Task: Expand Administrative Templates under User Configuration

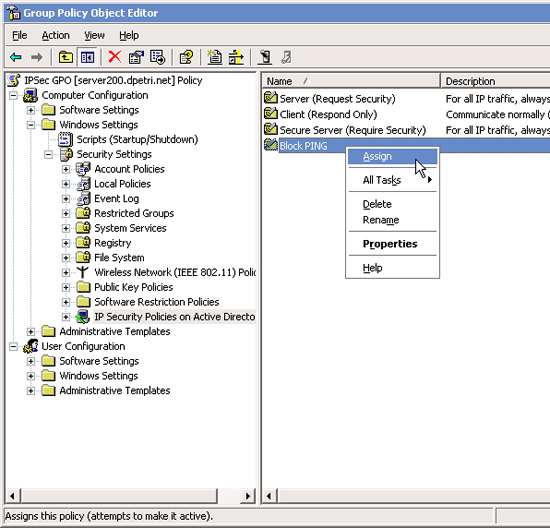Action: click(31, 390)
